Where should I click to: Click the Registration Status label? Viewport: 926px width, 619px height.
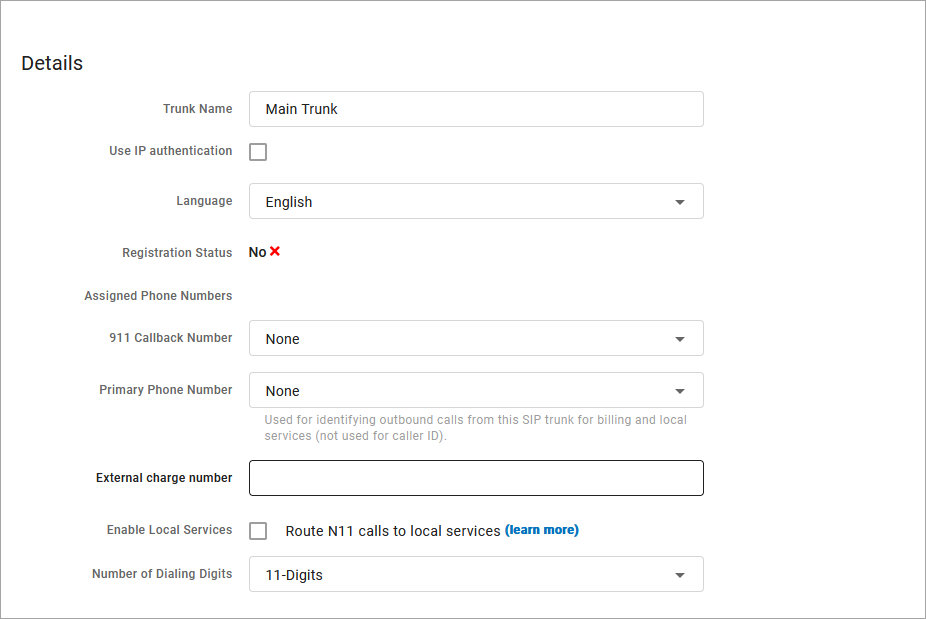click(177, 253)
